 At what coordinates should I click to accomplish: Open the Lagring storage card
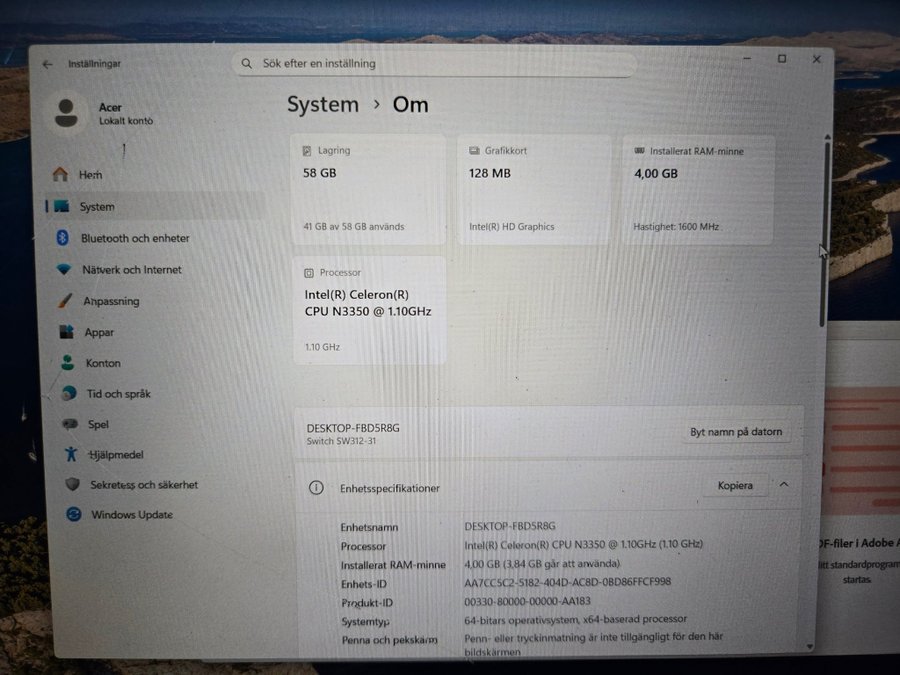point(368,188)
